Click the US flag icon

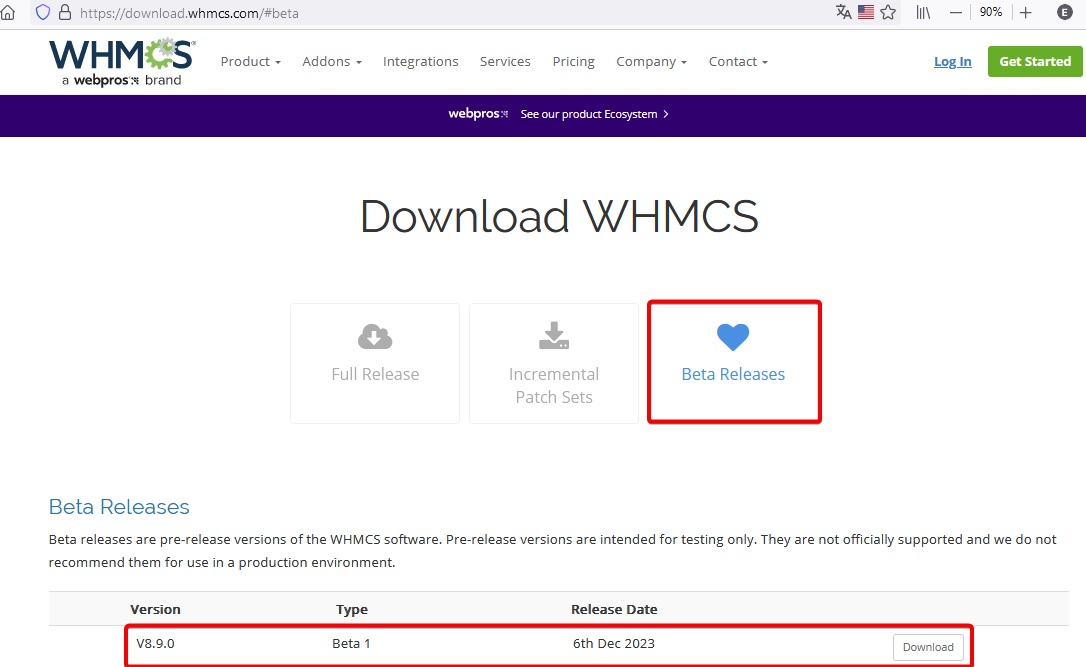click(x=866, y=12)
